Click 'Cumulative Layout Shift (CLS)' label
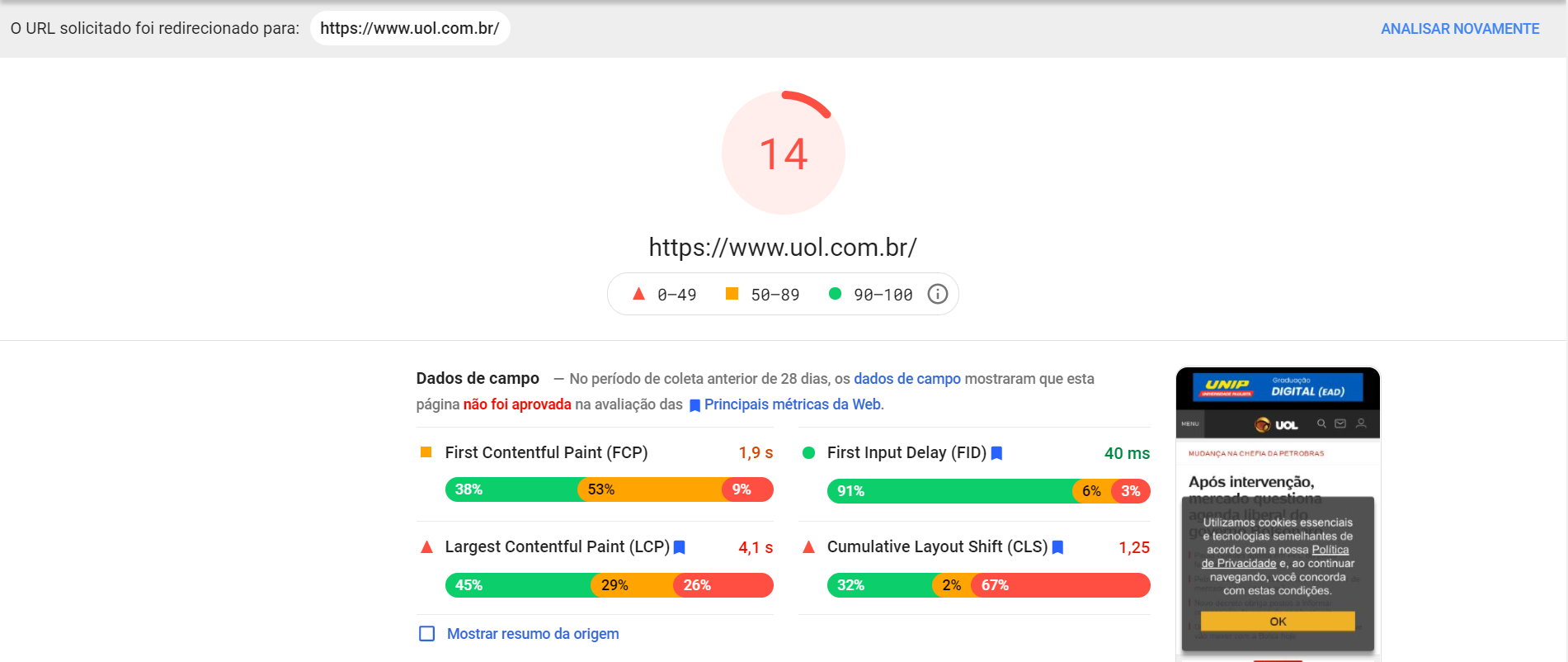Image resolution: width=1568 pixels, height=662 pixels. tap(937, 546)
